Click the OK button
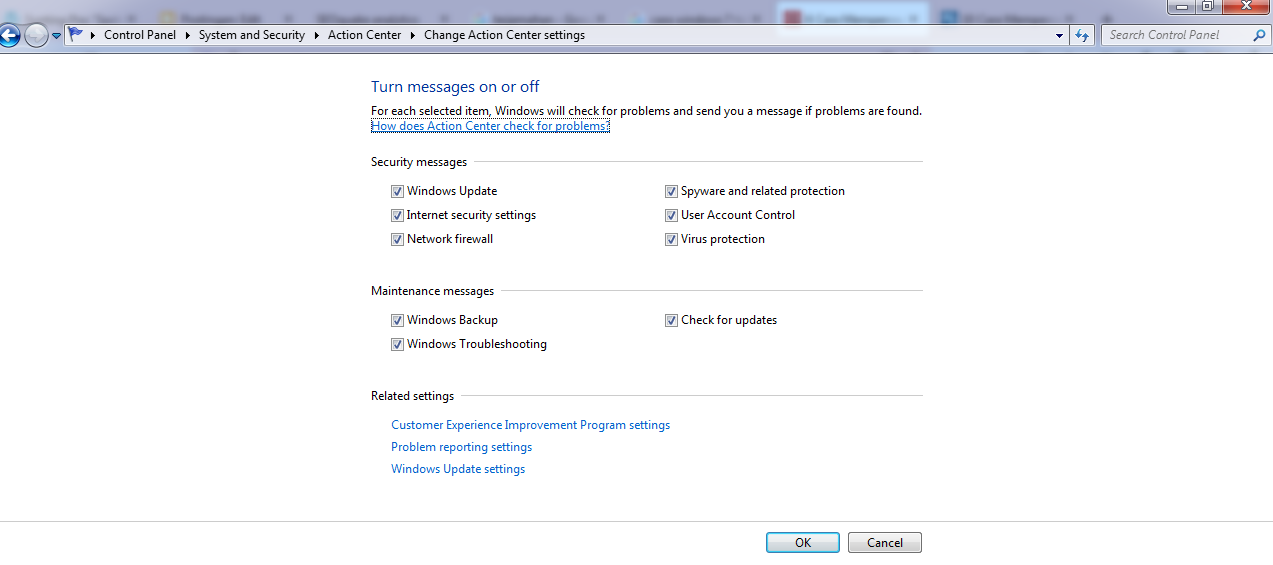 pyautogui.click(x=803, y=543)
